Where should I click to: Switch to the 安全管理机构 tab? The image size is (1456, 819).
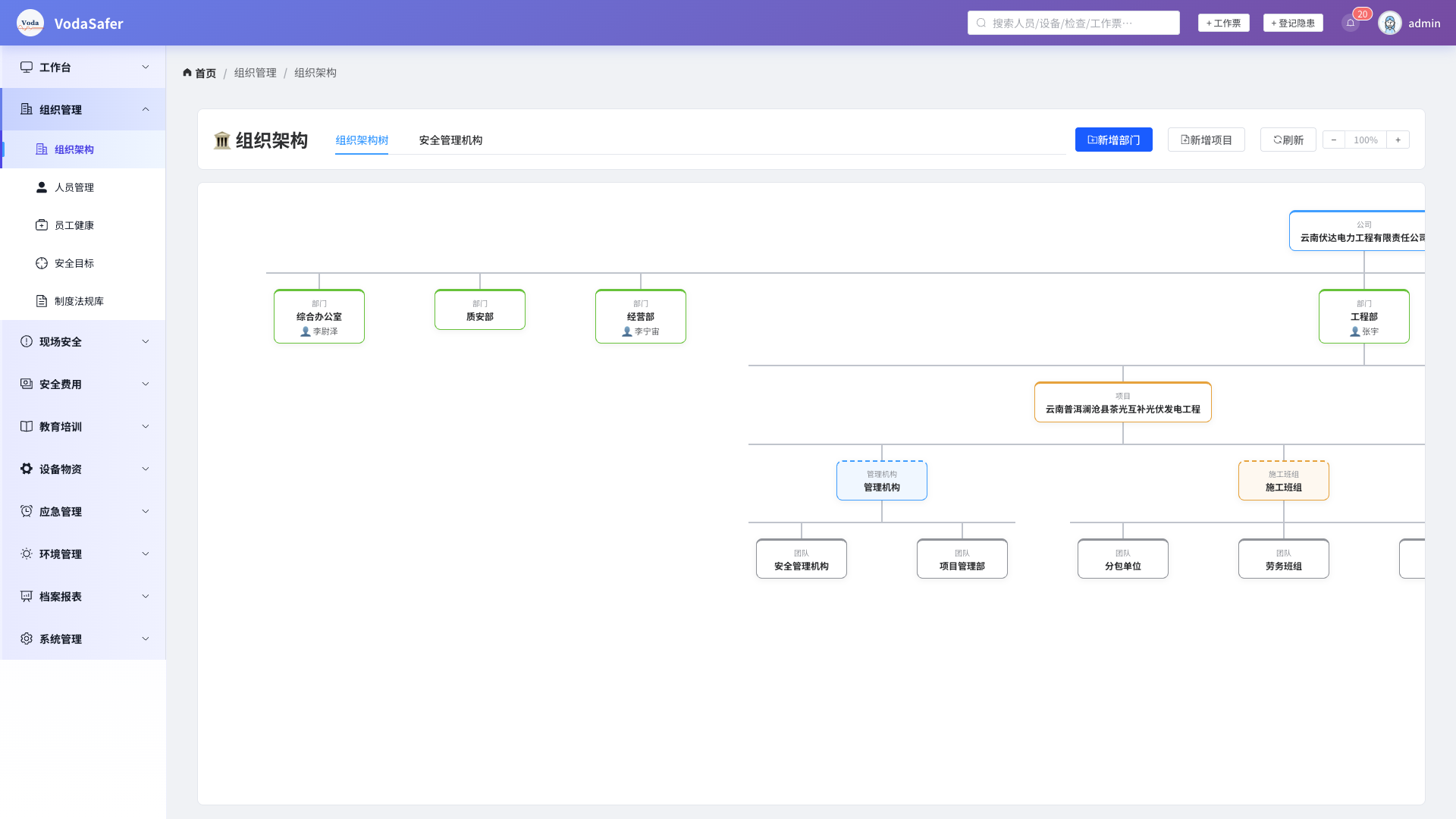(x=450, y=140)
